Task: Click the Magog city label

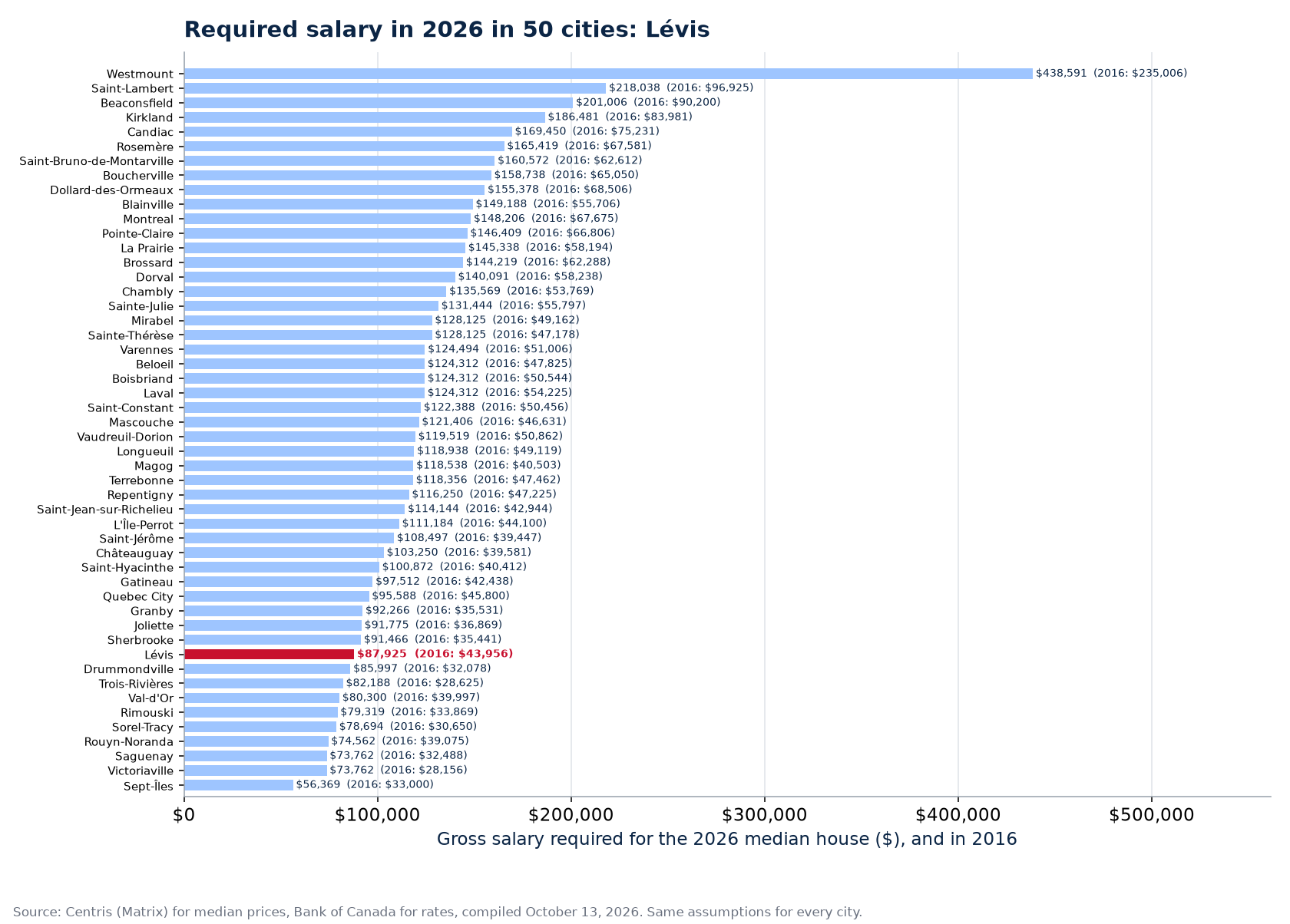Action: [x=154, y=466]
